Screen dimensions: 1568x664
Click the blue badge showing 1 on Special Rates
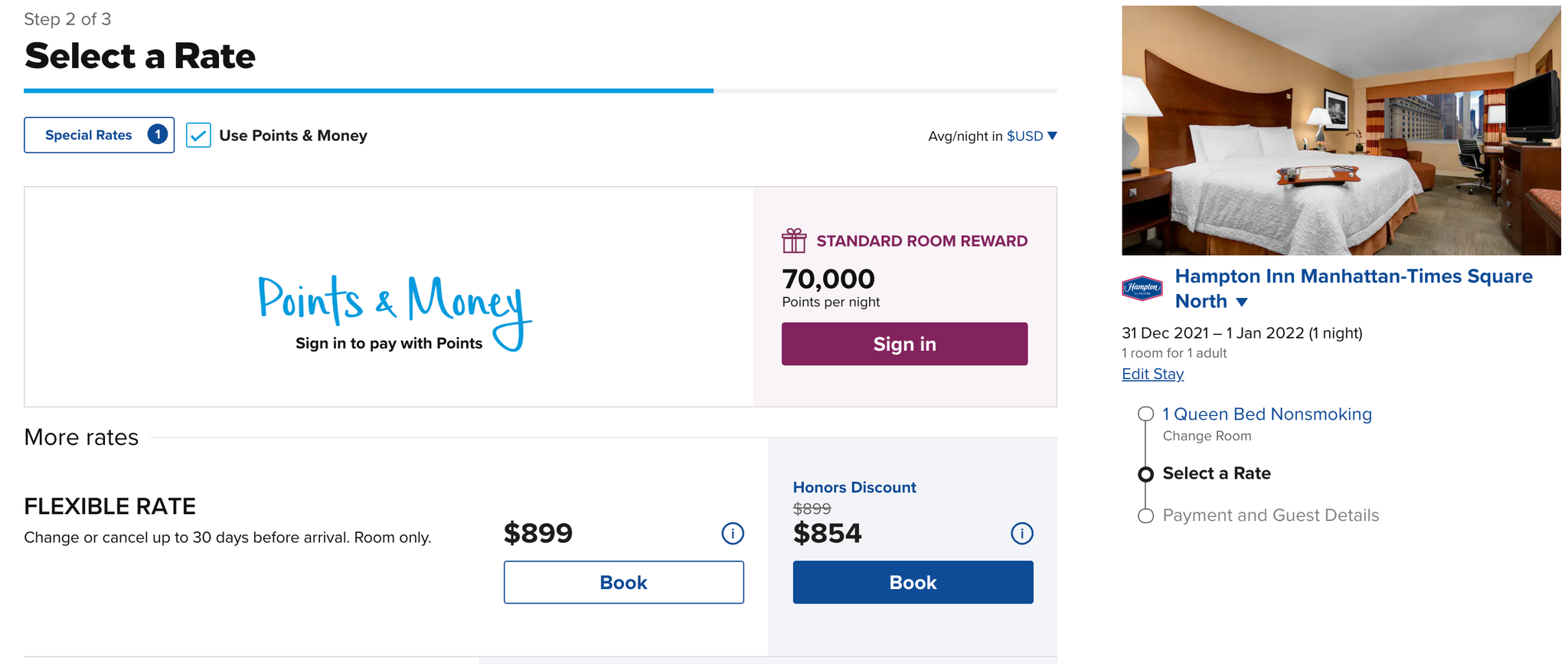[x=158, y=135]
